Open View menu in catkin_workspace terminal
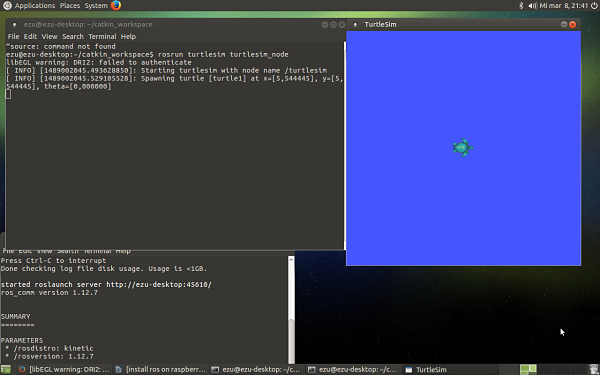The width and height of the screenshot is (600, 375). pos(49,36)
